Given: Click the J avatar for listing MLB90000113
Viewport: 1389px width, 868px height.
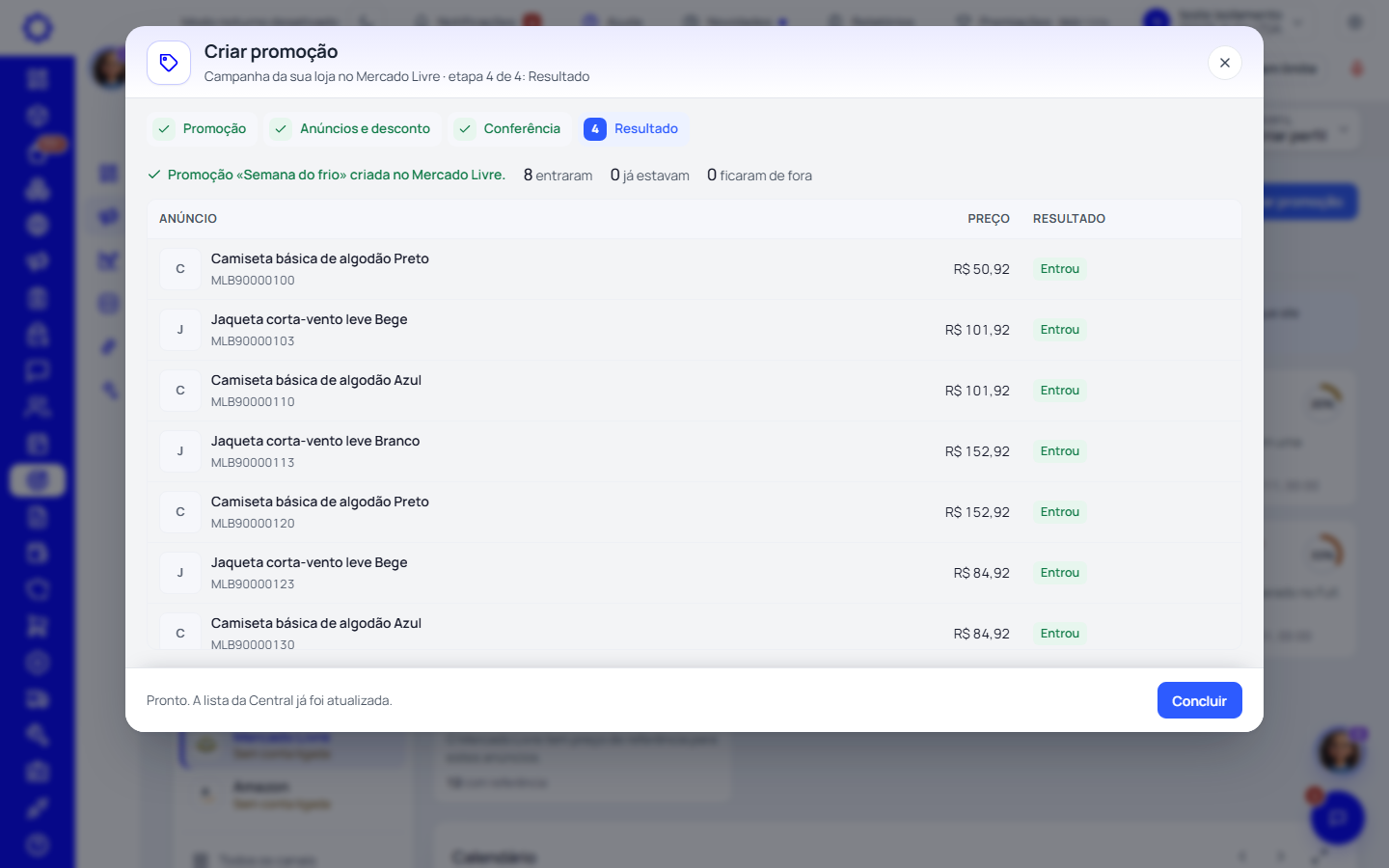Looking at the screenshot, I should pyautogui.click(x=180, y=451).
